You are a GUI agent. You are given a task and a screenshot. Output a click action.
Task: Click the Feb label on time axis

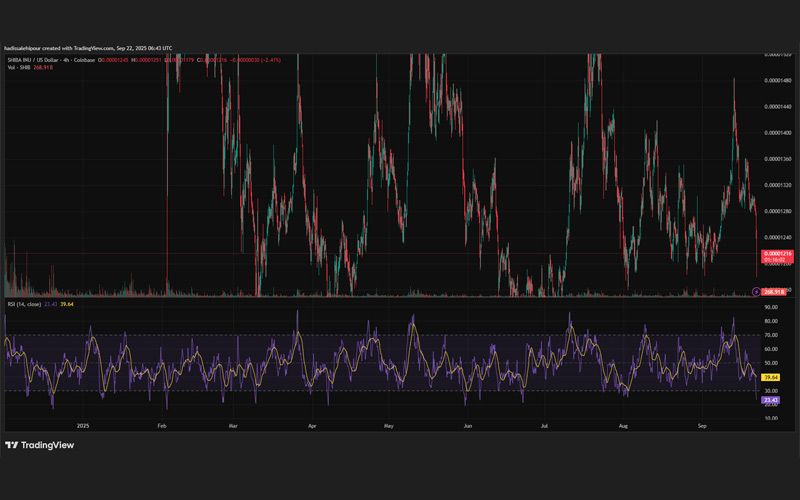[162, 426]
